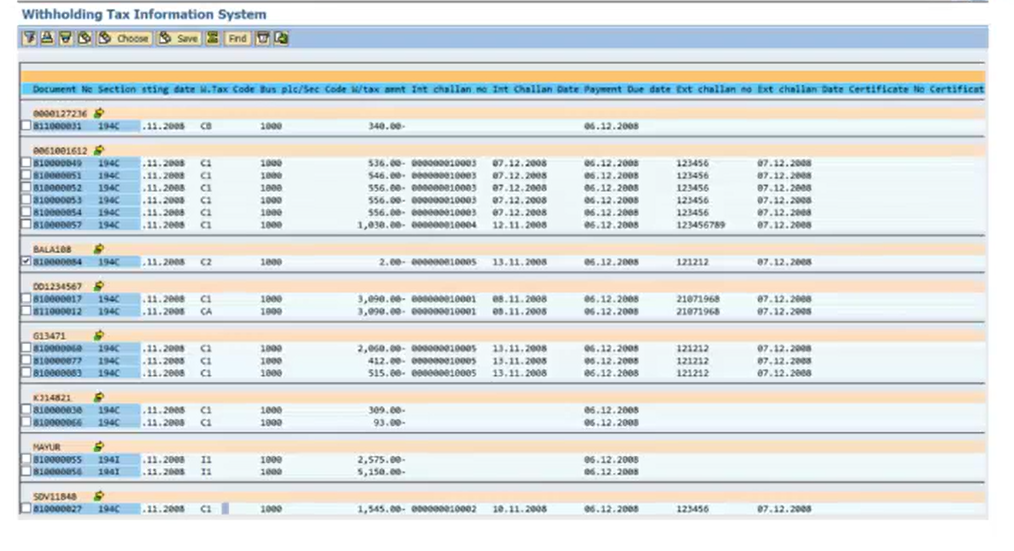Click the W.Tax Code column header
This screenshot has height=551, width=1014.
227,89
